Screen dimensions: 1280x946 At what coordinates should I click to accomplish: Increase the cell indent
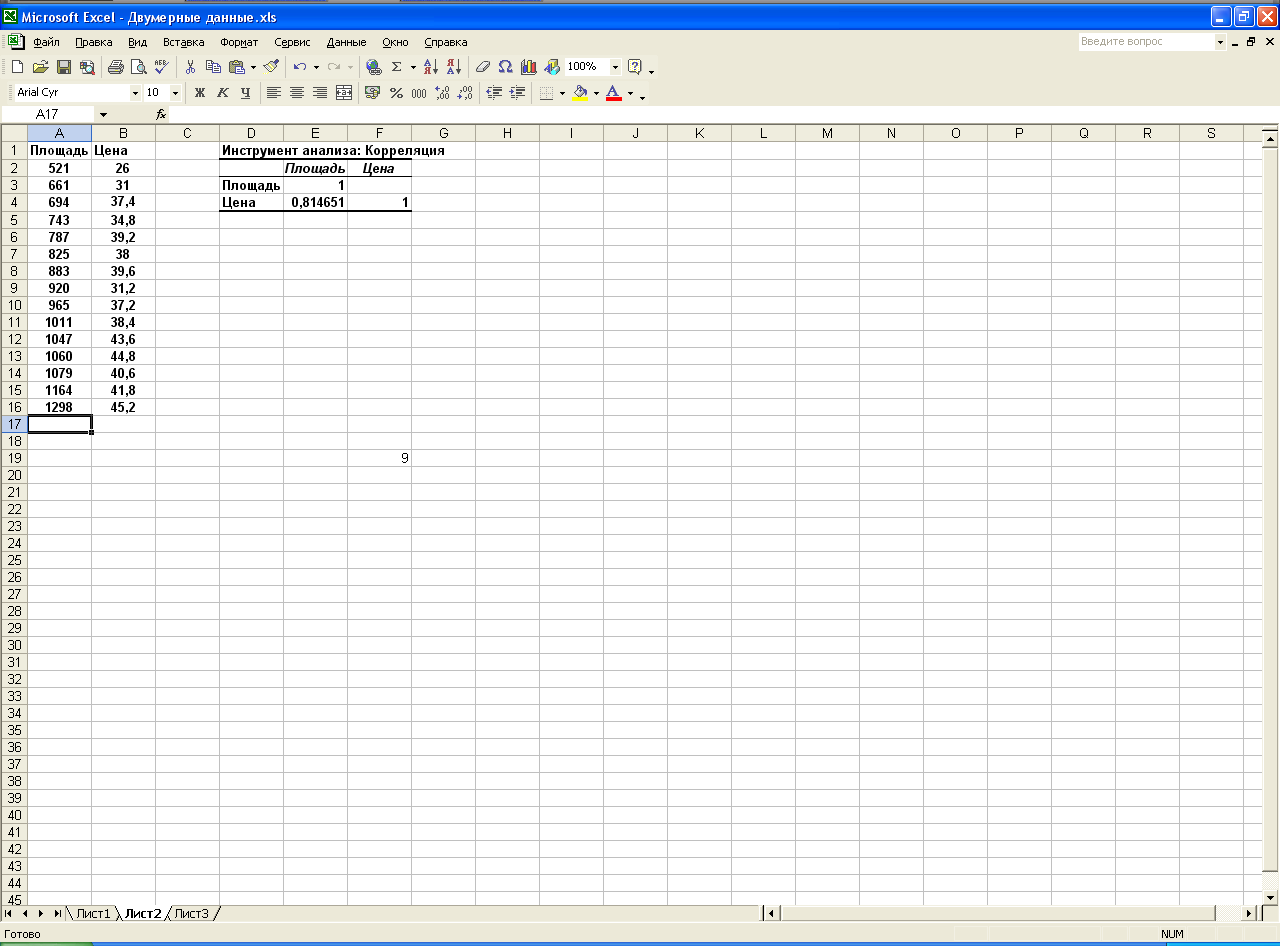coord(517,93)
